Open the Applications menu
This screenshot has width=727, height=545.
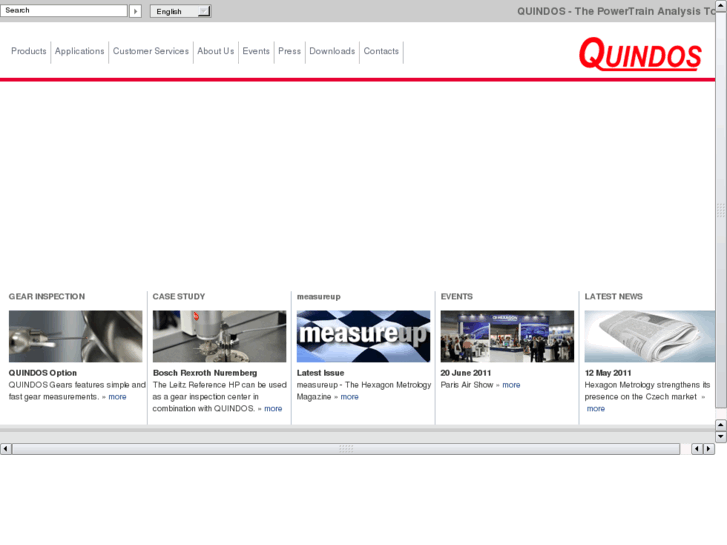coord(79,51)
